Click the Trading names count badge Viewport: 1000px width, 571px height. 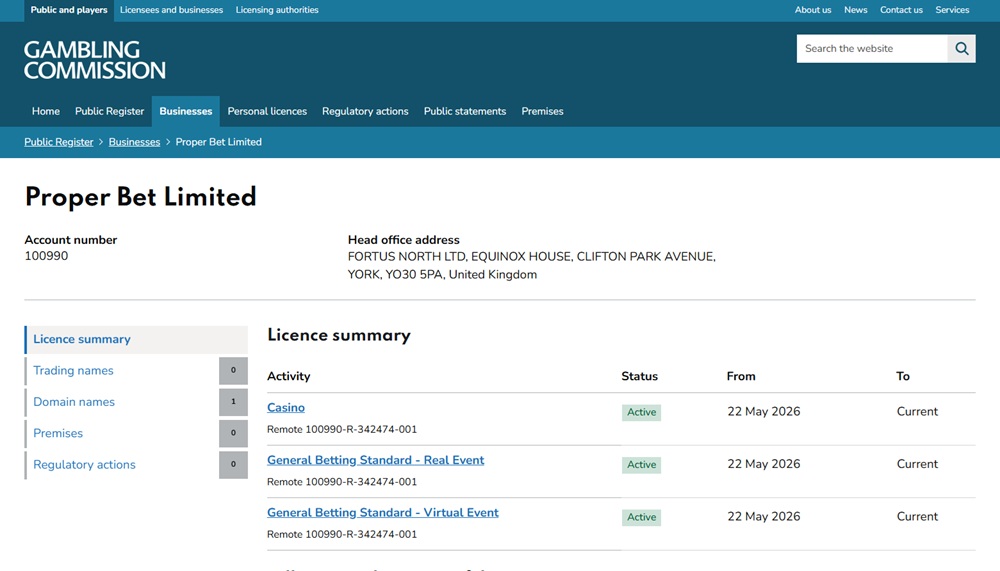[x=233, y=371]
